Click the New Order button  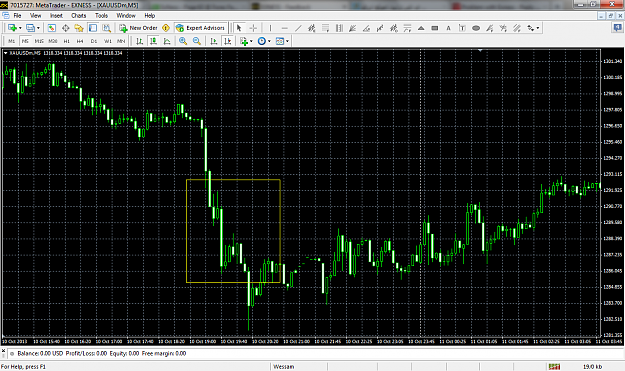click(138, 28)
